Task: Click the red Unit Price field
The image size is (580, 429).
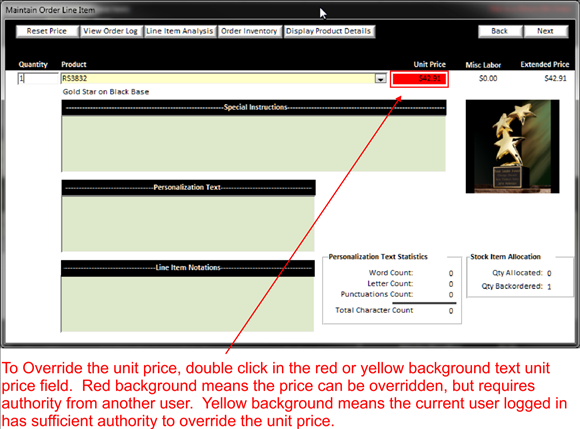Action: click(419, 79)
